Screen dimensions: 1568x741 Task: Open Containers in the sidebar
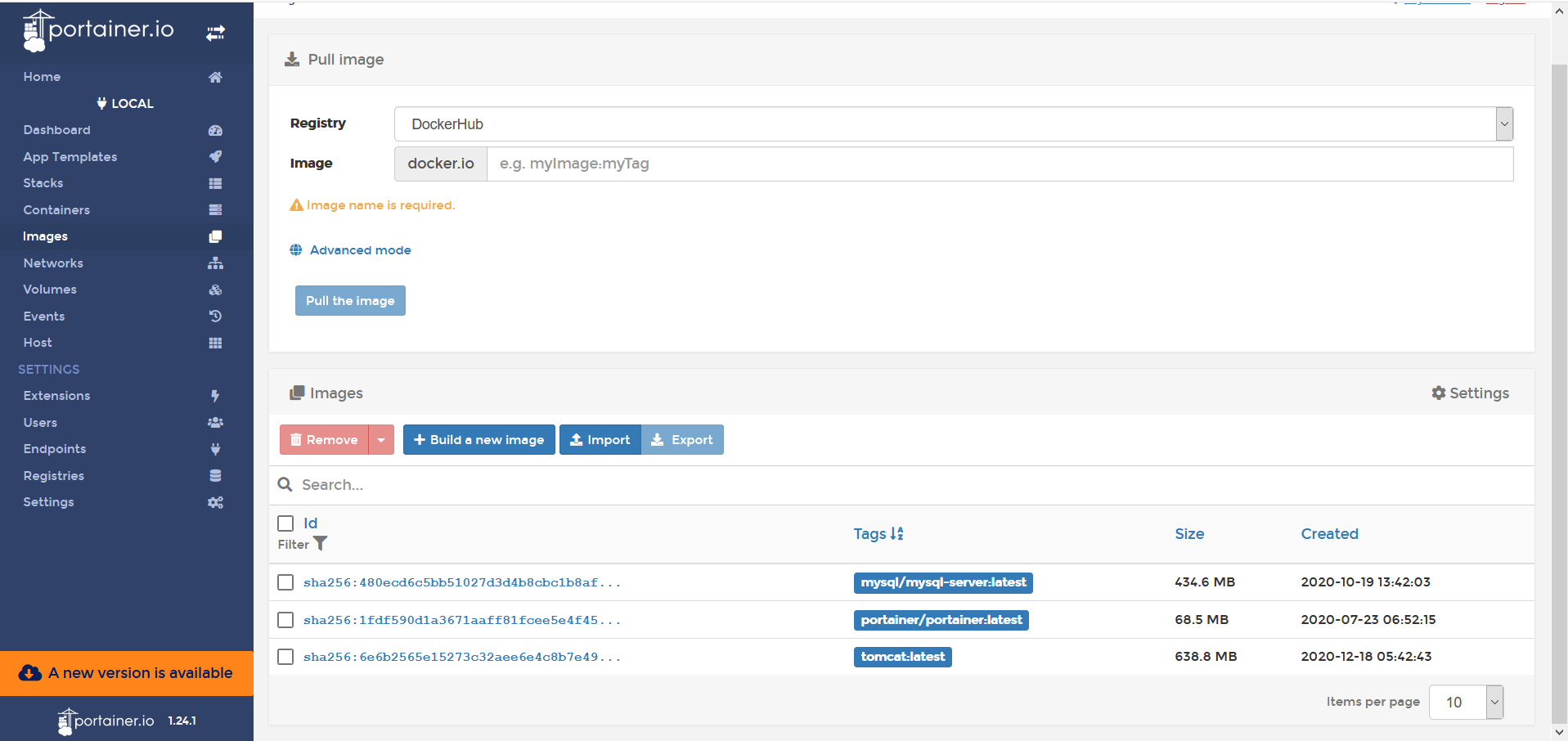tap(56, 209)
